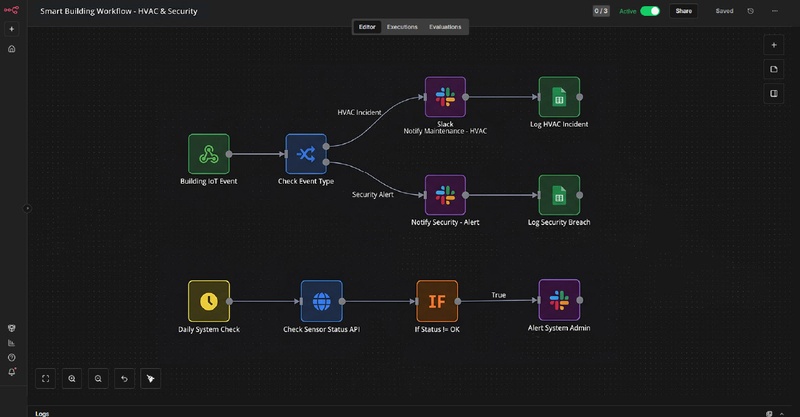Click the True branch connection label
The width and height of the screenshot is (800, 417).
tap(498, 295)
